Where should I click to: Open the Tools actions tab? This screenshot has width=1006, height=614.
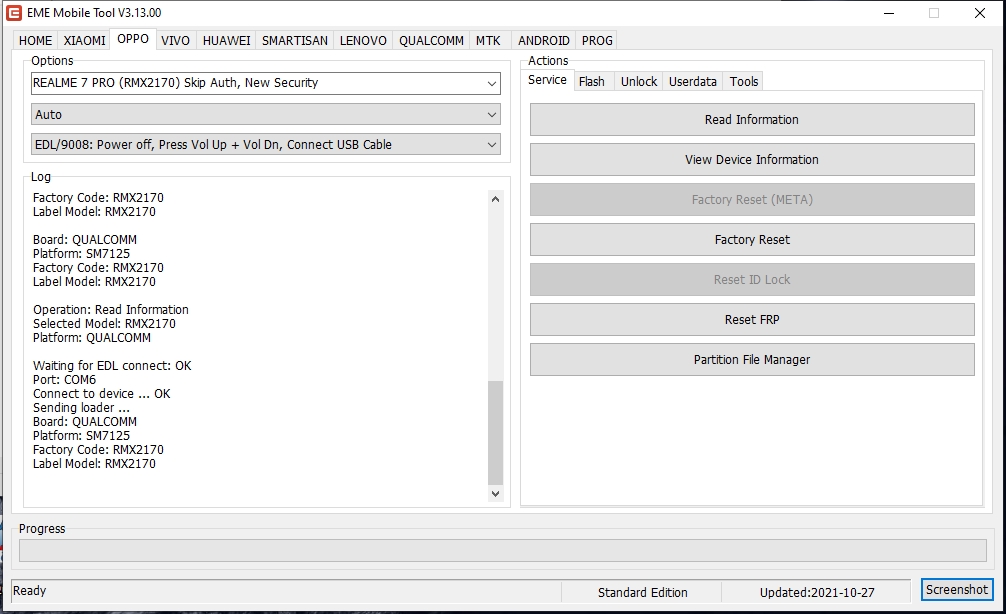744,81
